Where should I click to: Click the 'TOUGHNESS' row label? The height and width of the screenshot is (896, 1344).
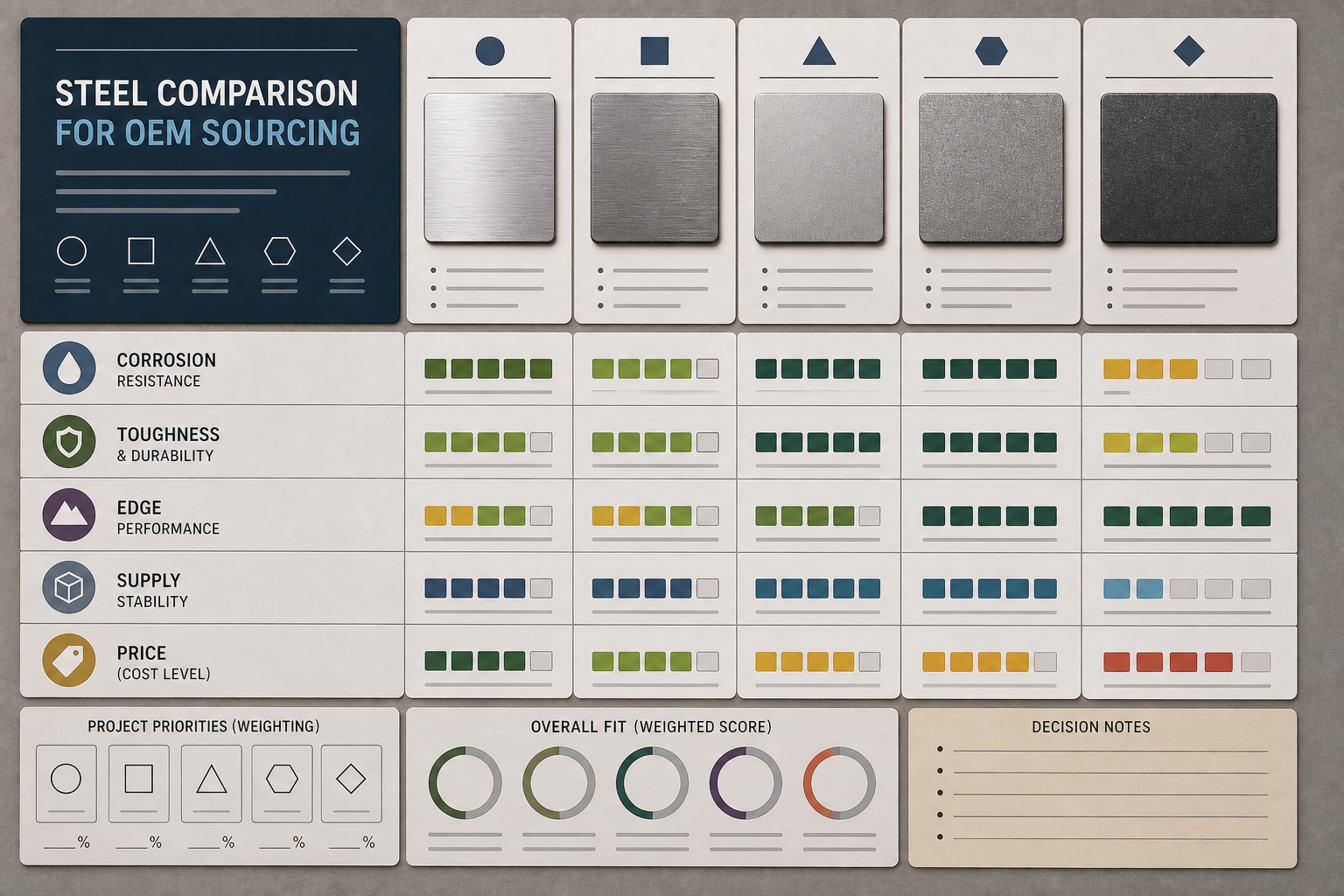168,434
